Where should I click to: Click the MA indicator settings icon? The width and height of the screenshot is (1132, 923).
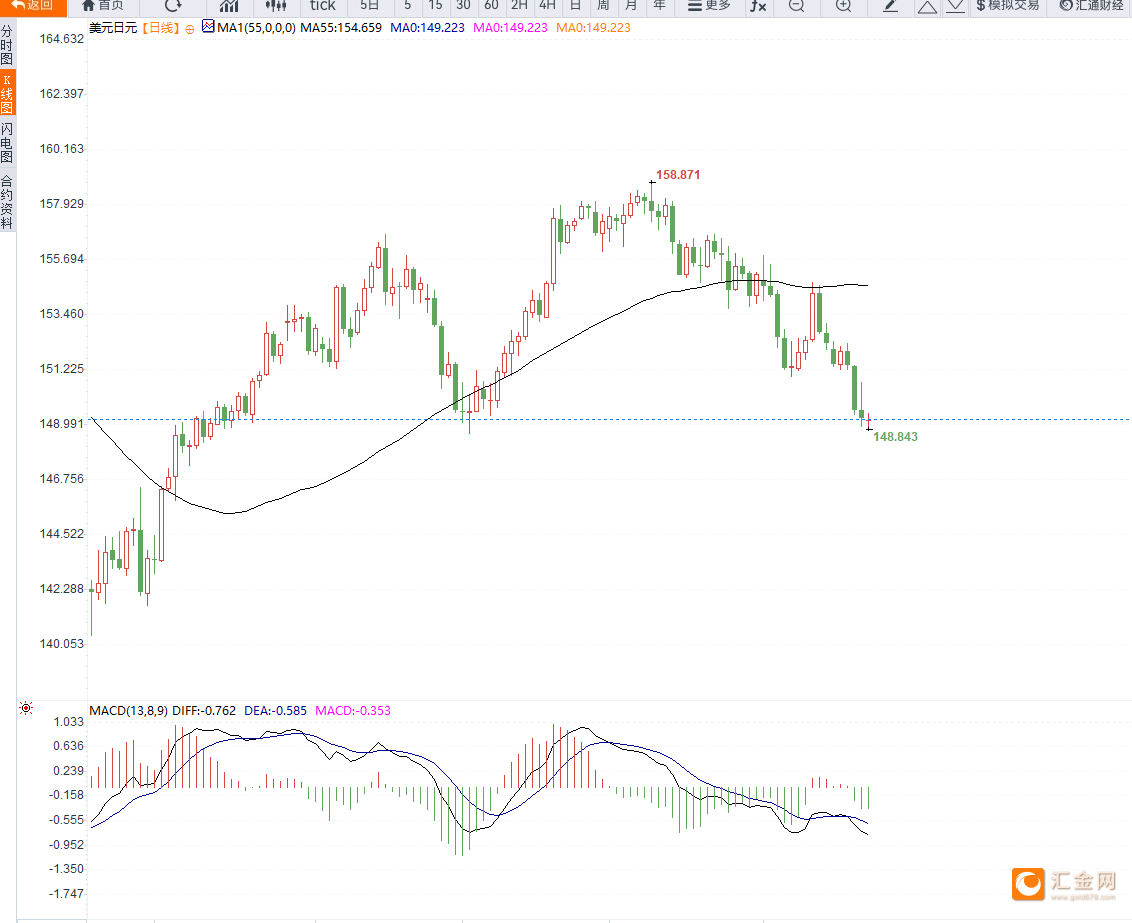click(x=208, y=27)
